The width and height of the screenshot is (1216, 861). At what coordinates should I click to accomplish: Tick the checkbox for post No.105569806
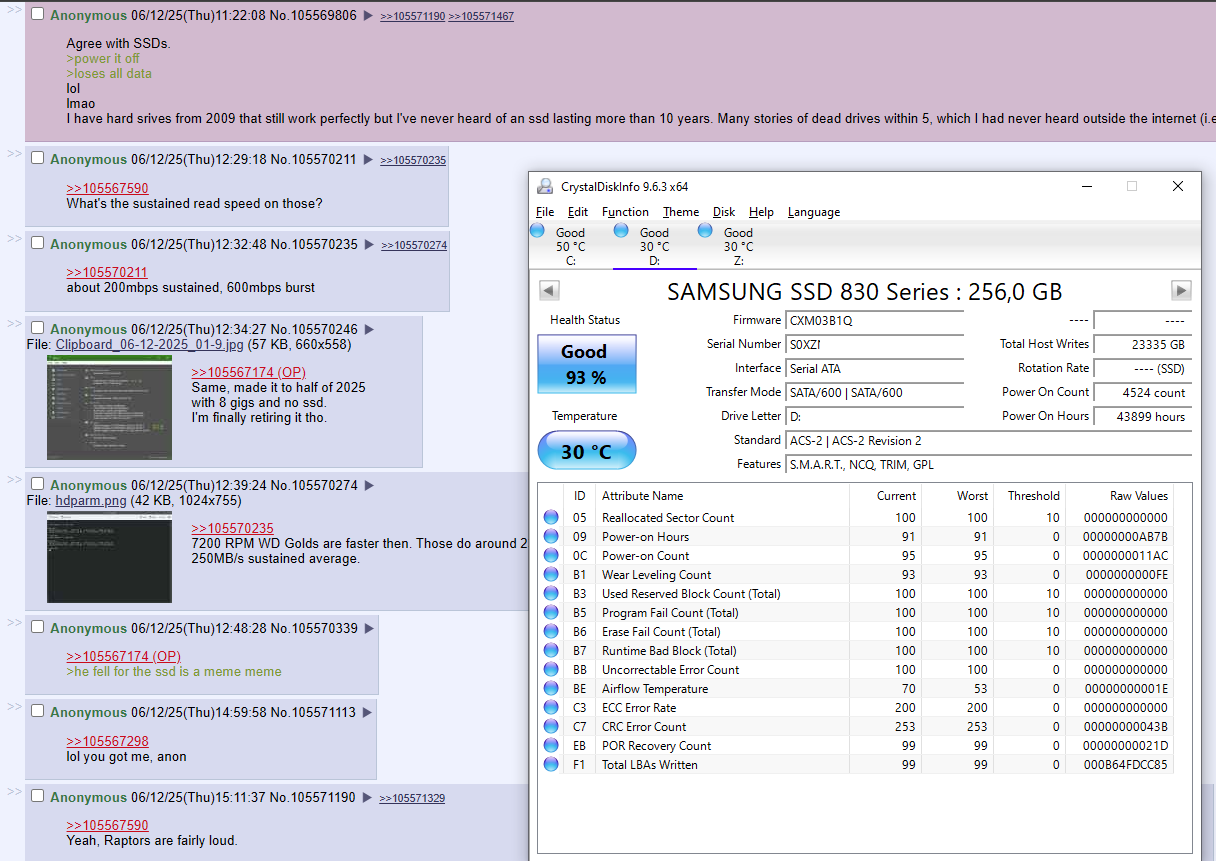38,15
